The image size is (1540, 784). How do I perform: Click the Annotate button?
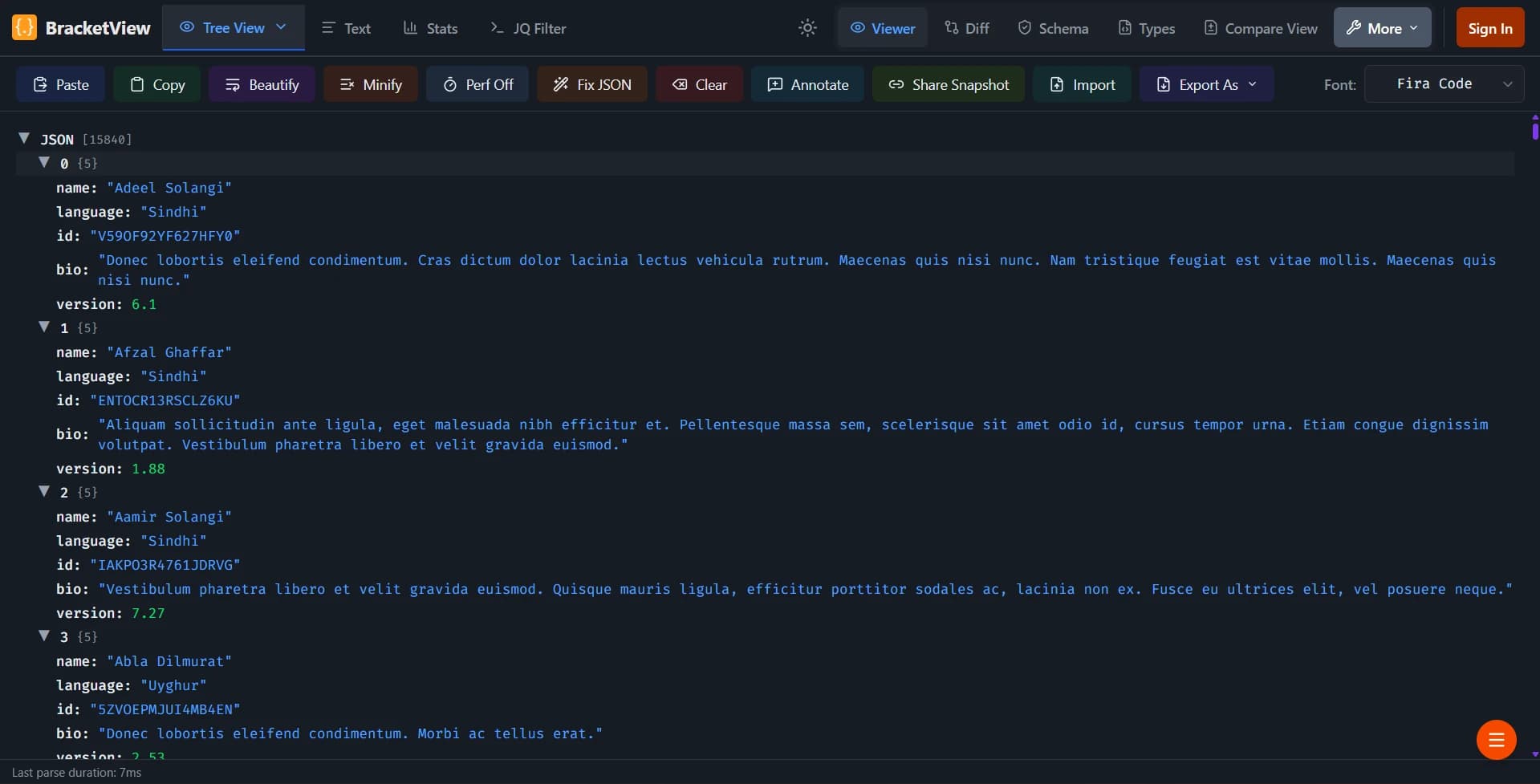coord(807,84)
